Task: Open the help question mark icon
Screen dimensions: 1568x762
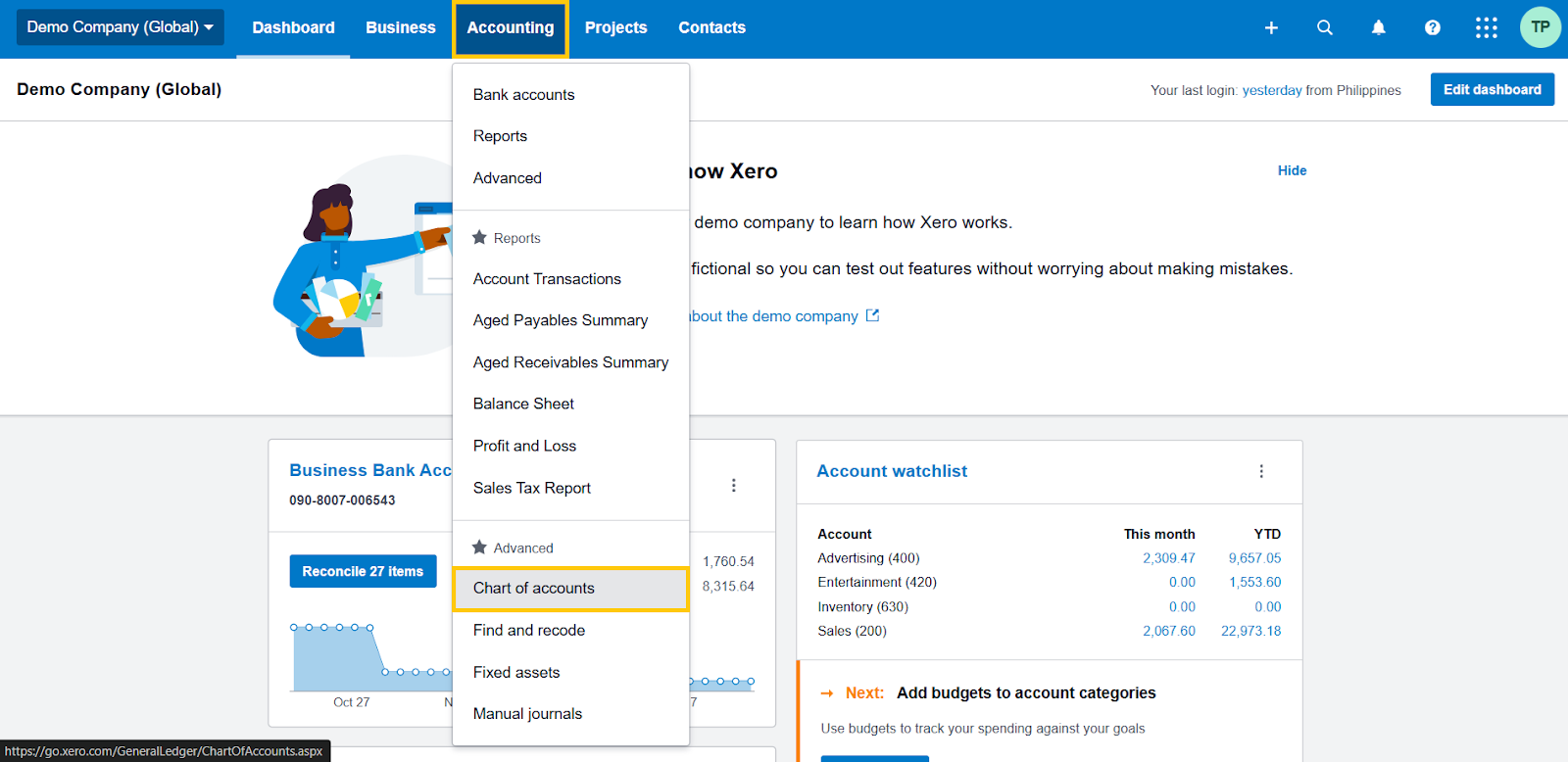Action: tap(1433, 27)
